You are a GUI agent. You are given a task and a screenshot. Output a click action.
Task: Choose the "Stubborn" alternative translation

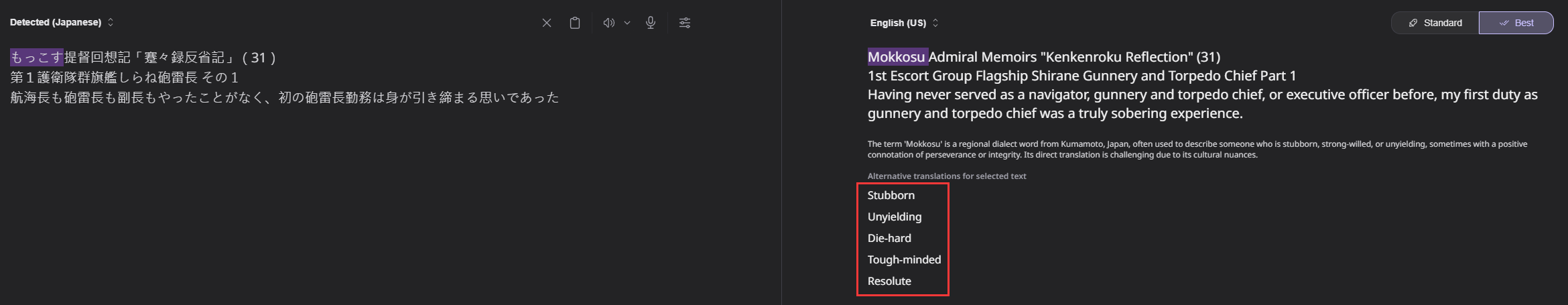pos(891,195)
